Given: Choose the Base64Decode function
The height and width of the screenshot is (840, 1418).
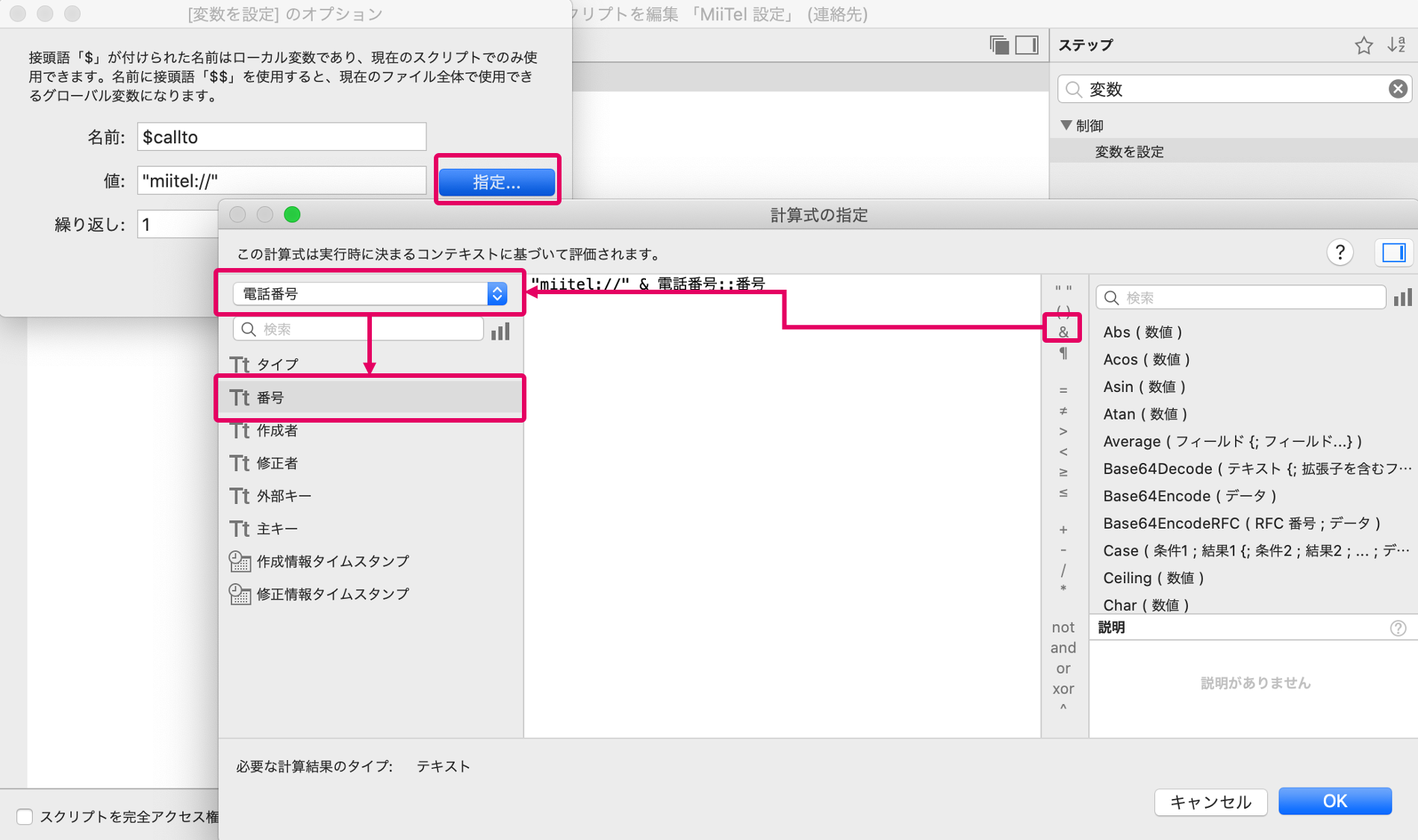Looking at the screenshot, I should 1257,469.
